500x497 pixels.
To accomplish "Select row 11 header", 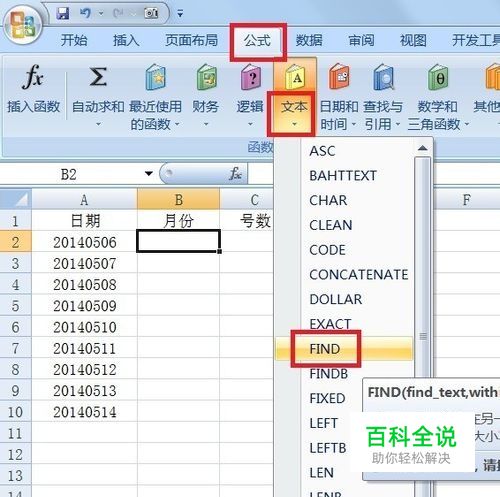I will pyautogui.click(x=16, y=433).
